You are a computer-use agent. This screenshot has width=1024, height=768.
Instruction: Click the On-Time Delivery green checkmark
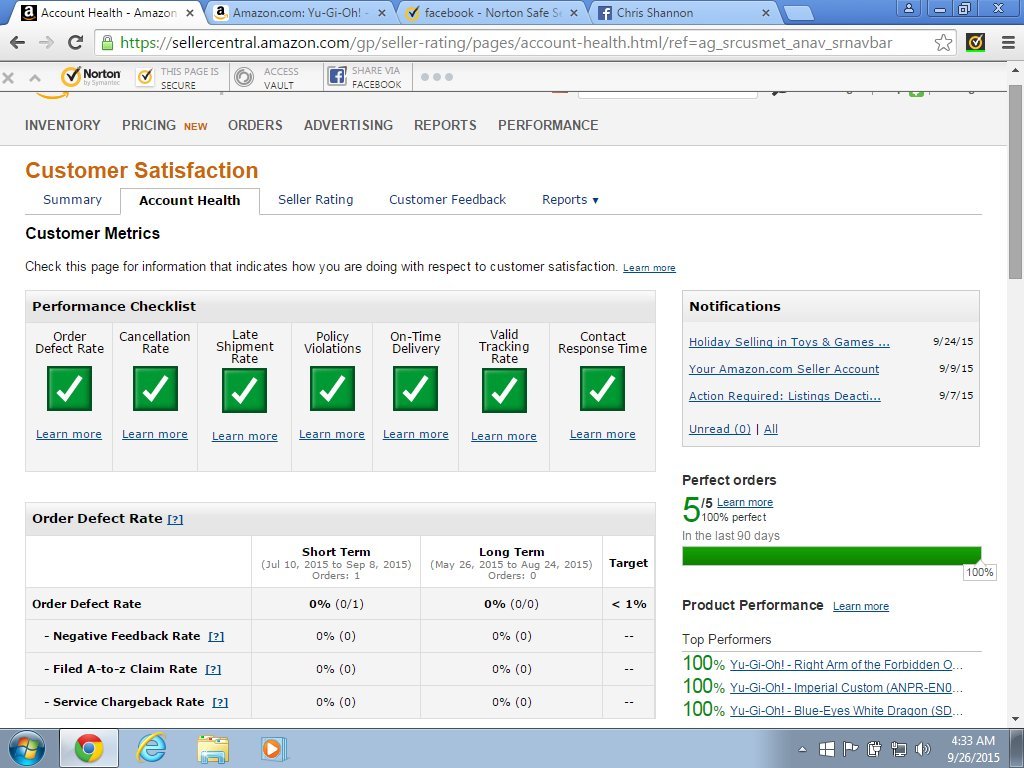[415, 389]
